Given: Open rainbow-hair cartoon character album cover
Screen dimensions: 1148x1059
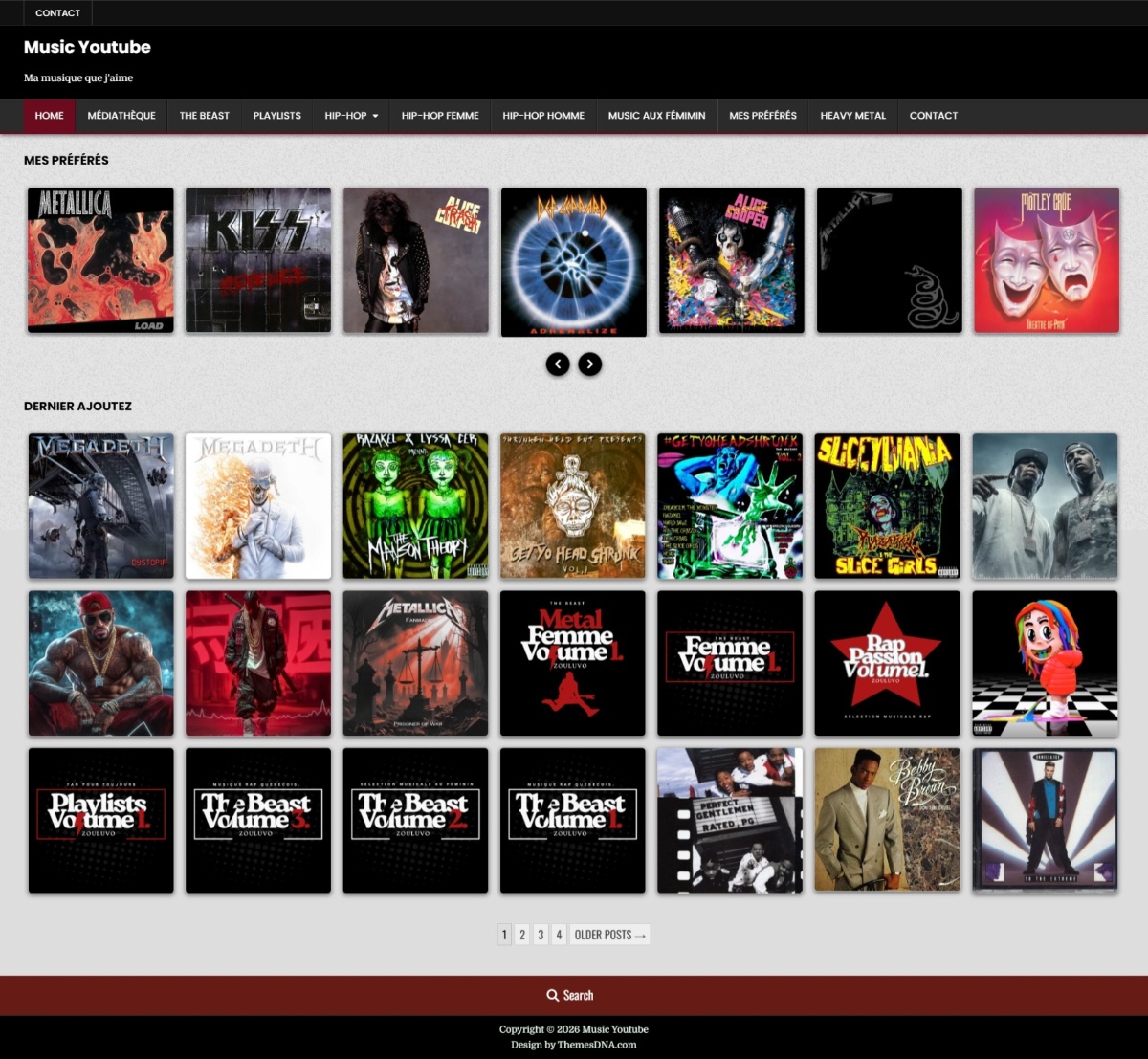Looking at the screenshot, I should click(x=1045, y=663).
